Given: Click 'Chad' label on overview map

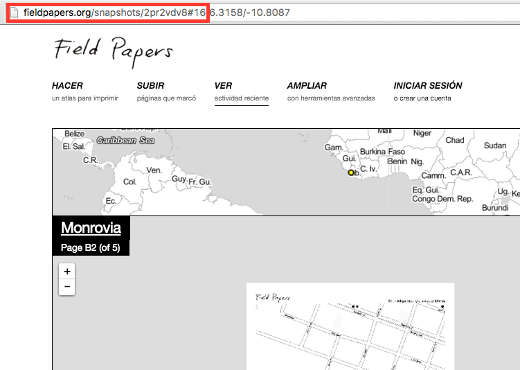Looking at the screenshot, I should point(455,140).
